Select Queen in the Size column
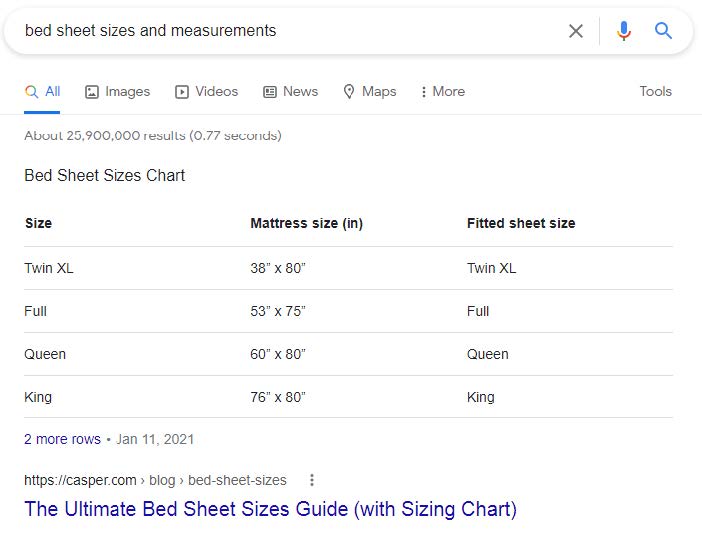The width and height of the screenshot is (702, 537). (45, 354)
